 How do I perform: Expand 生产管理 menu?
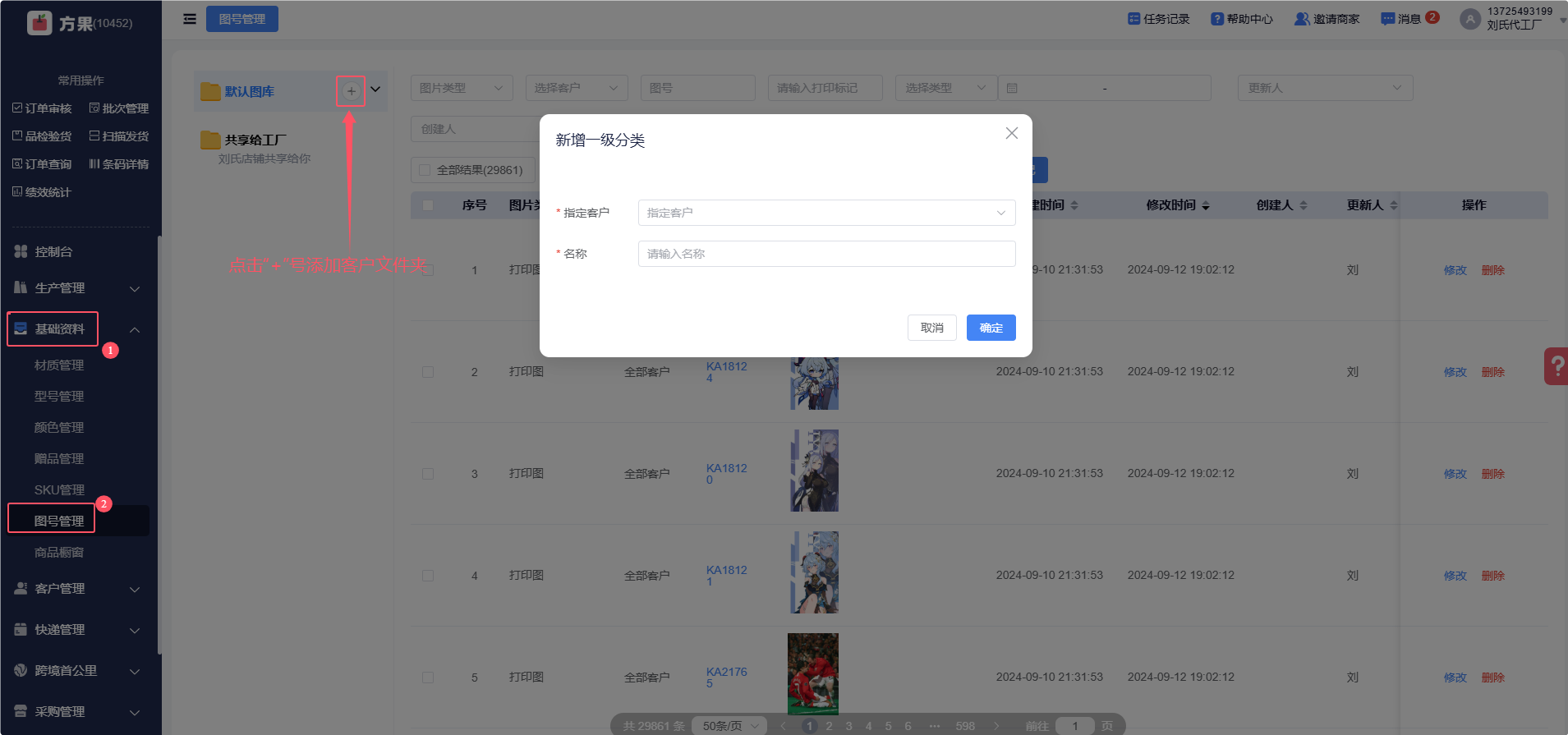[x=80, y=288]
